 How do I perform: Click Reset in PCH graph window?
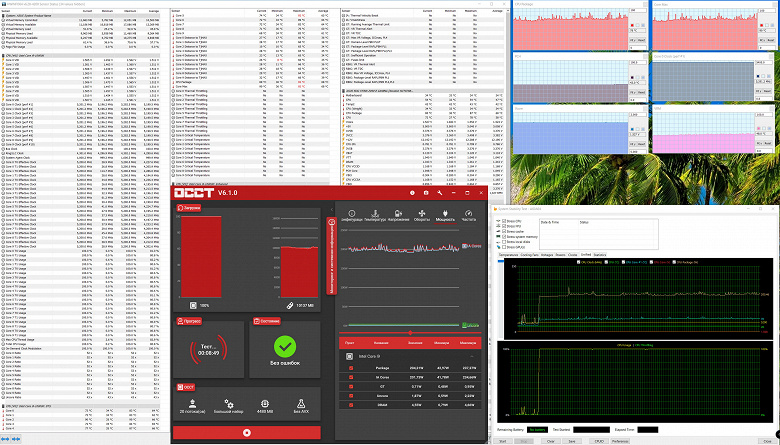click(642, 92)
